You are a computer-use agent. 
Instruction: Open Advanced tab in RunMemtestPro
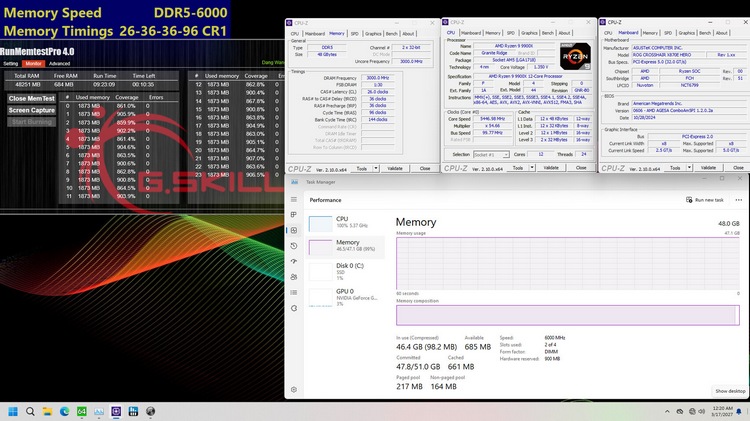tap(59, 63)
